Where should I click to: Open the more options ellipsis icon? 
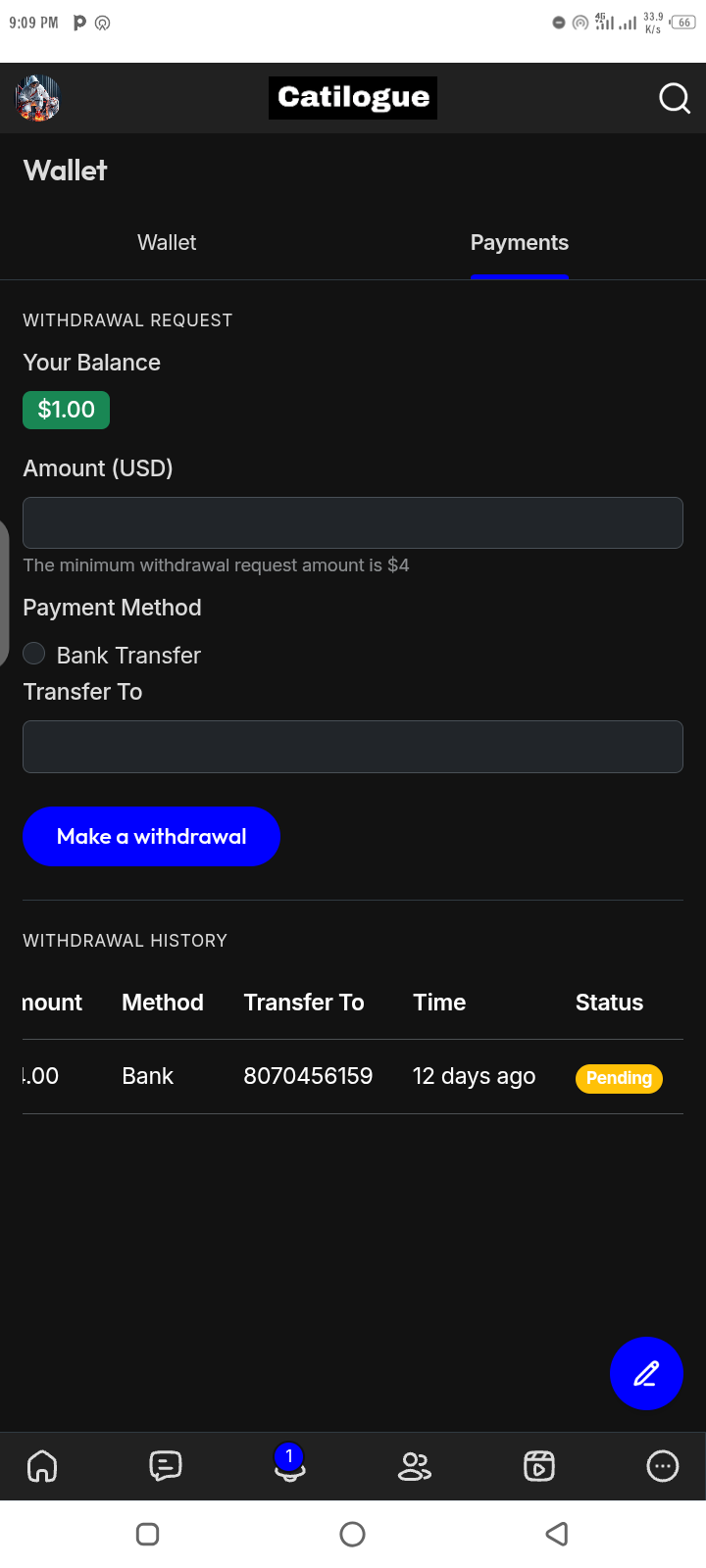(663, 1466)
